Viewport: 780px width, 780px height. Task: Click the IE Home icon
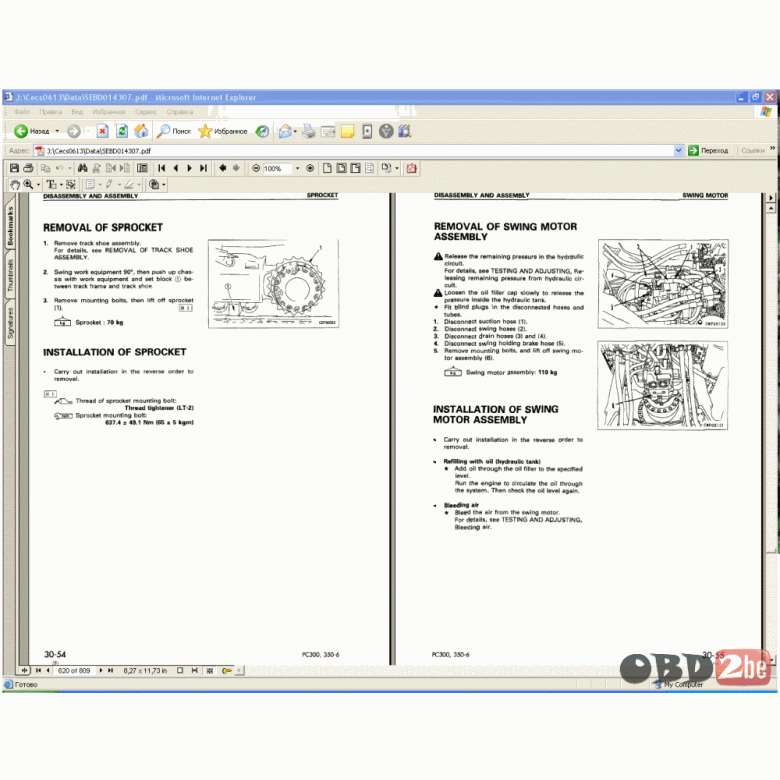pos(141,131)
